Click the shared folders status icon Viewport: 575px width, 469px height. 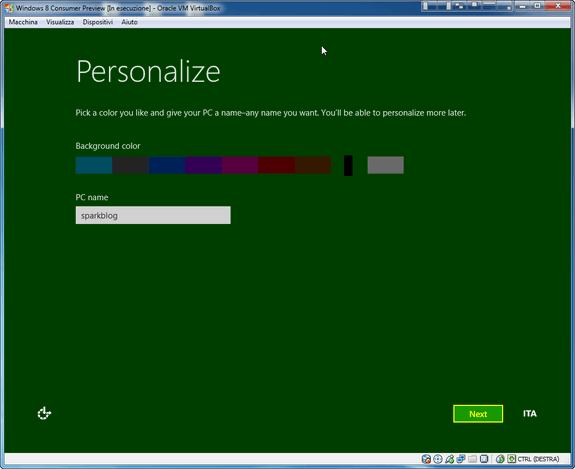pyautogui.click(x=472, y=459)
